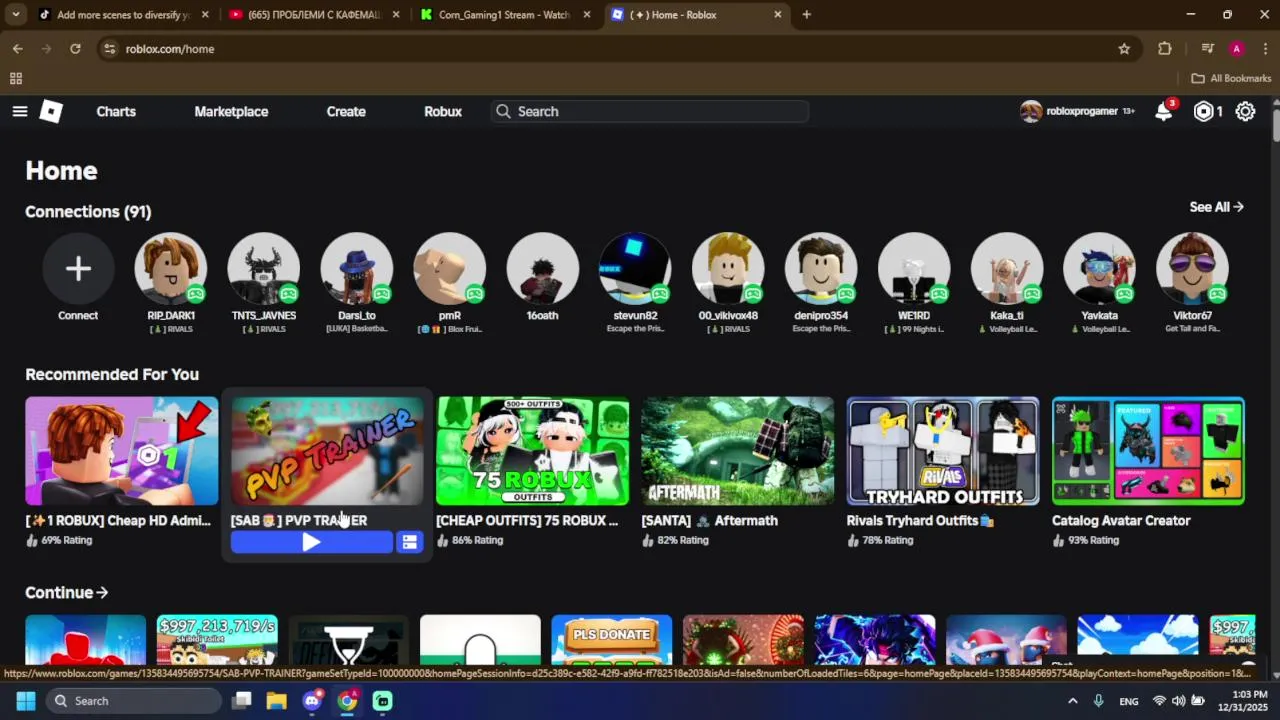Open the tab search dropdown arrow
Viewport: 1280px width, 720px height.
(16, 14)
